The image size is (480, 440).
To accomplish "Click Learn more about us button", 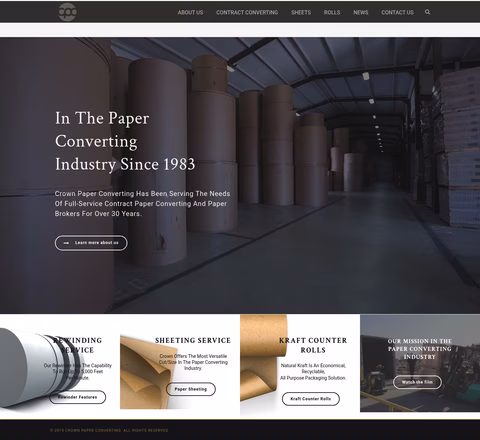I will click(91, 243).
